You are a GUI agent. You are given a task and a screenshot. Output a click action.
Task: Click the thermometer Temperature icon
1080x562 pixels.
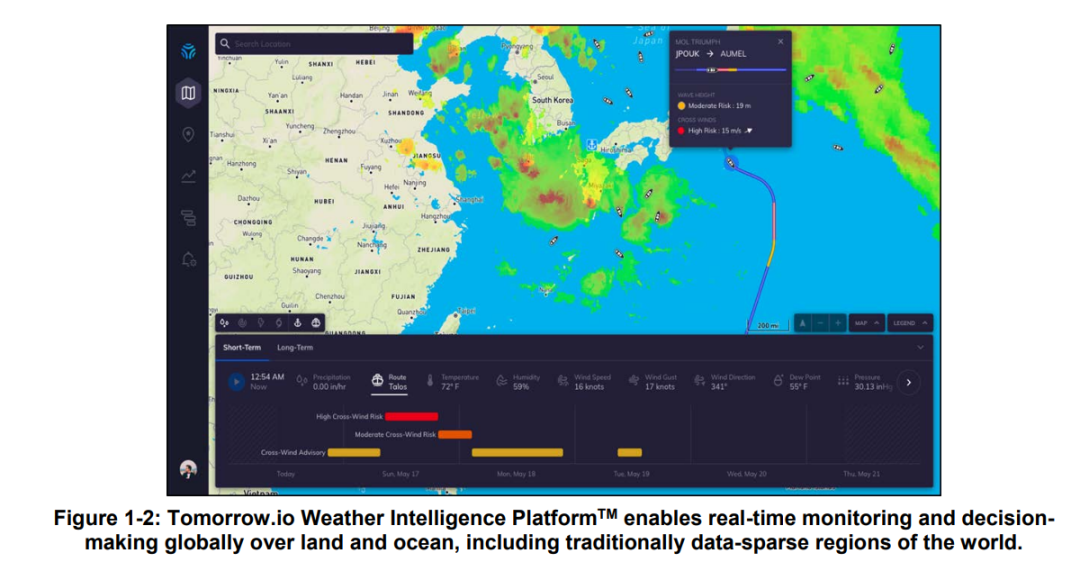430,381
